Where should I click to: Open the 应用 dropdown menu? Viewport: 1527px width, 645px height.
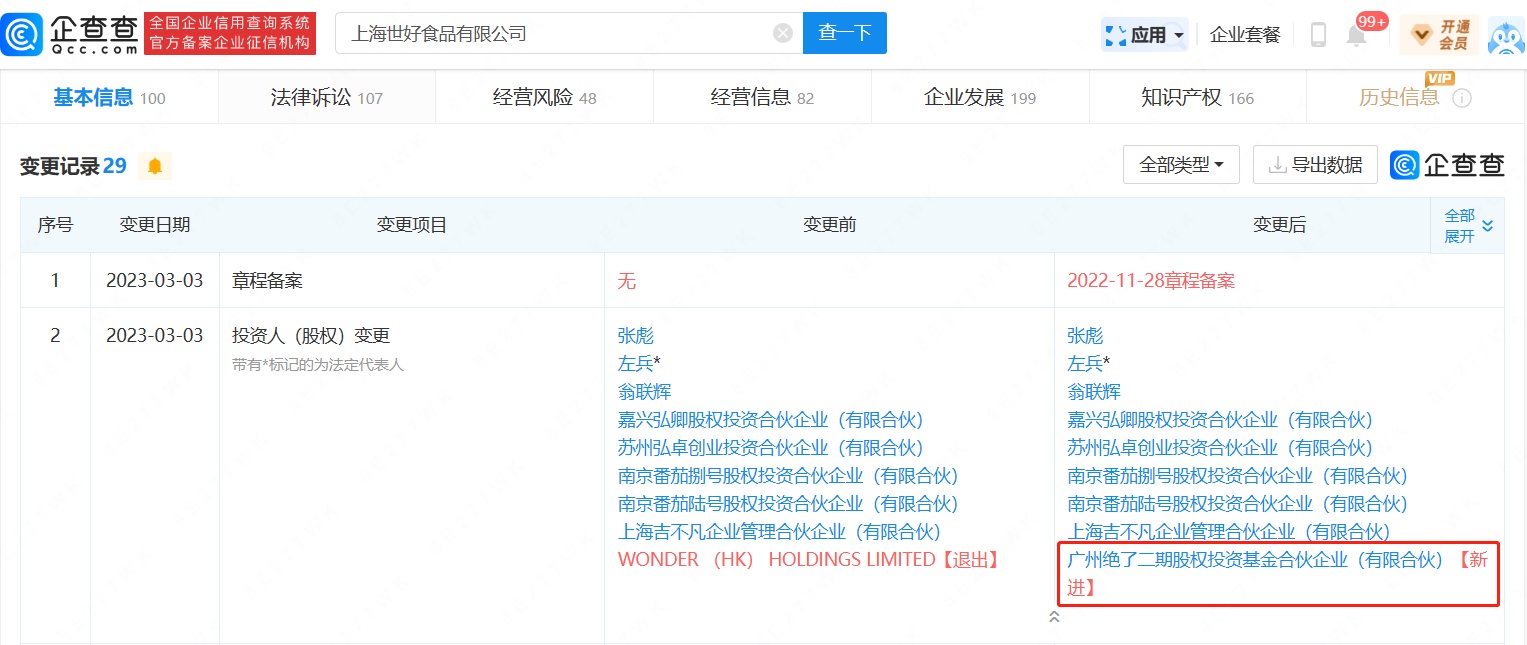pyautogui.click(x=1145, y=34)
